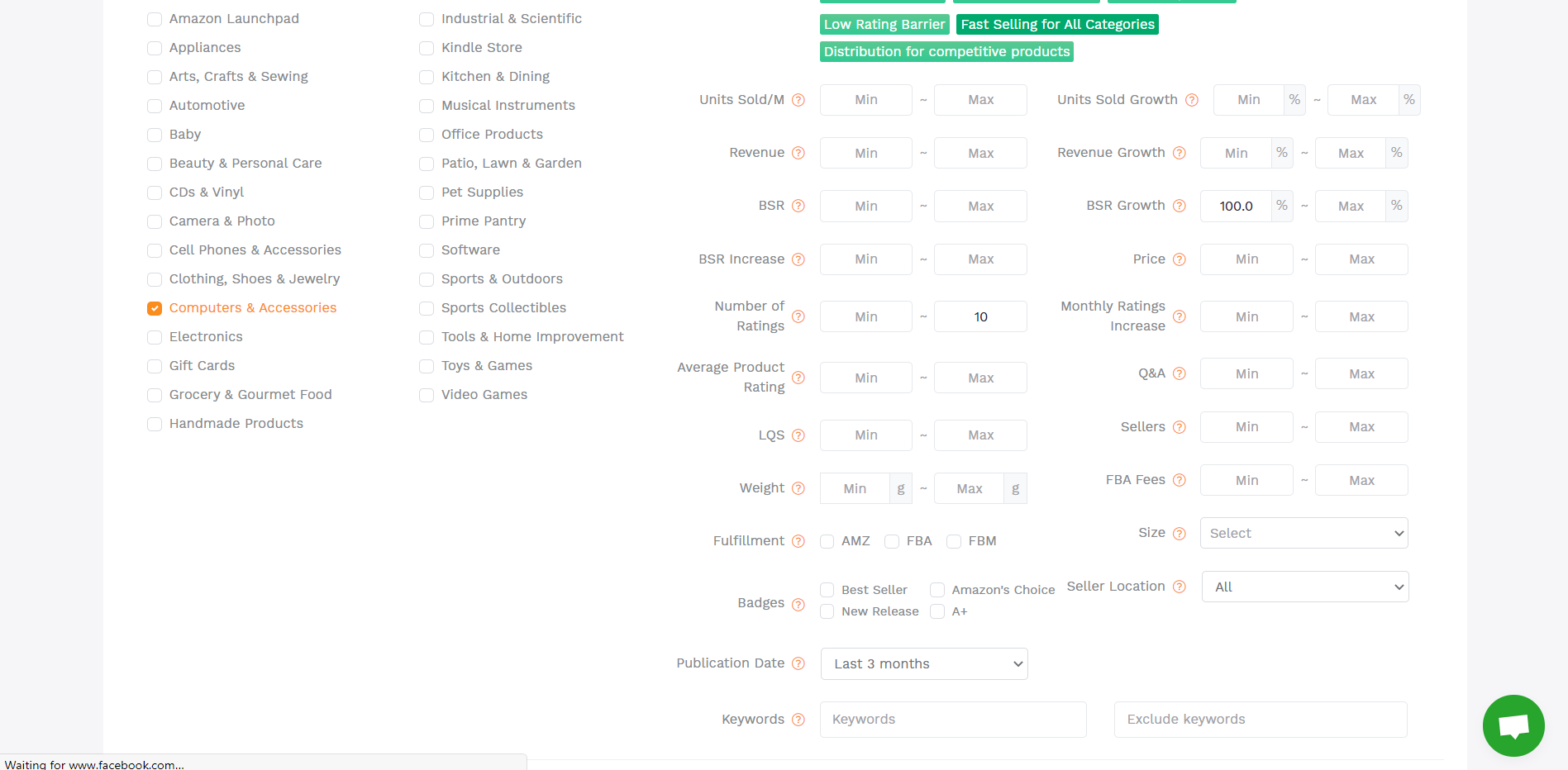Image resolution: width=1568 pixels, height=770 pixels.
Task: Click the help icon next to Units Sold/M
Action: coord(798,100)
